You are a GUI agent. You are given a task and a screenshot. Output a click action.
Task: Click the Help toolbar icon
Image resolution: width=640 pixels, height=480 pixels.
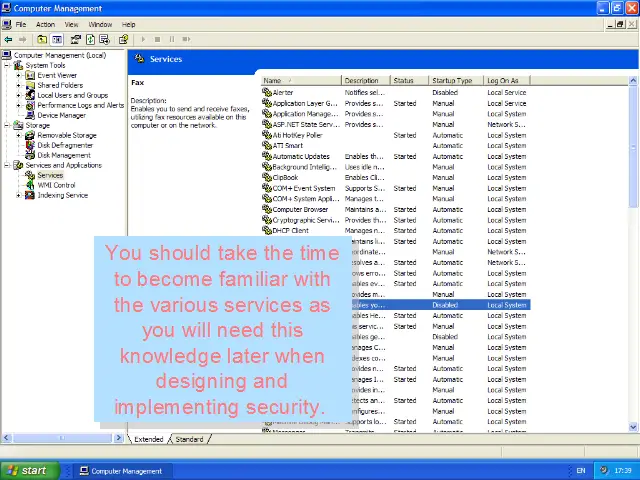coord(123,39)
